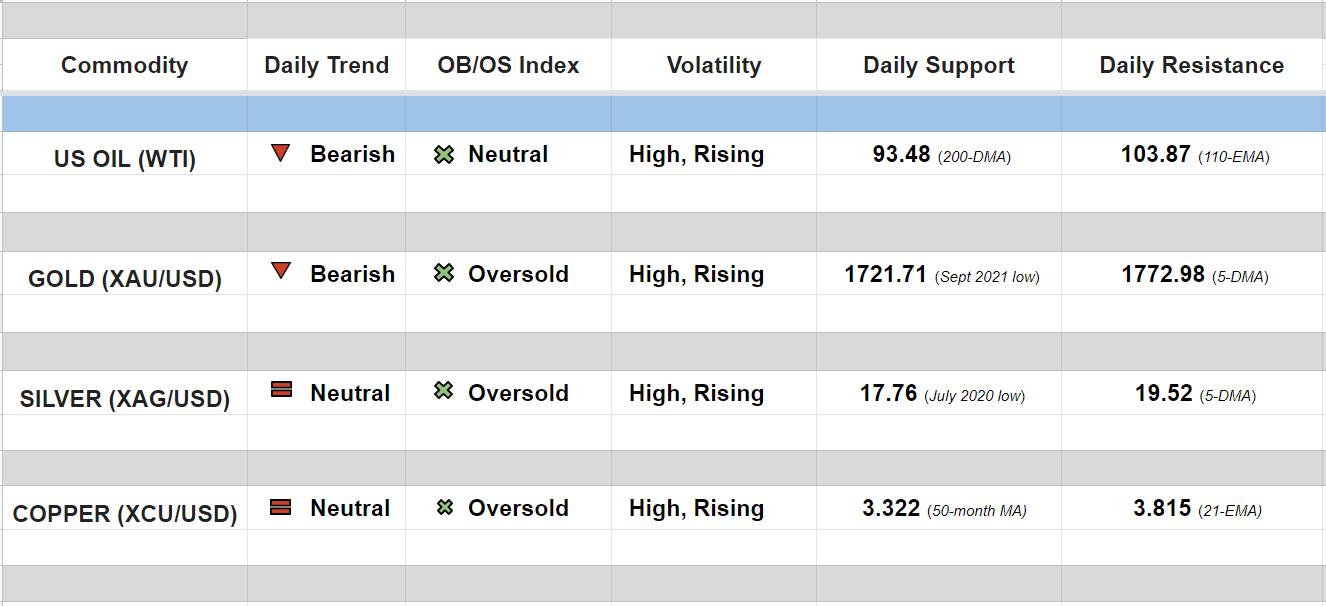Select the GOLD (XAU/USD) cell
This screenshot has height=606, width=1326.
[x=125, y=279]
